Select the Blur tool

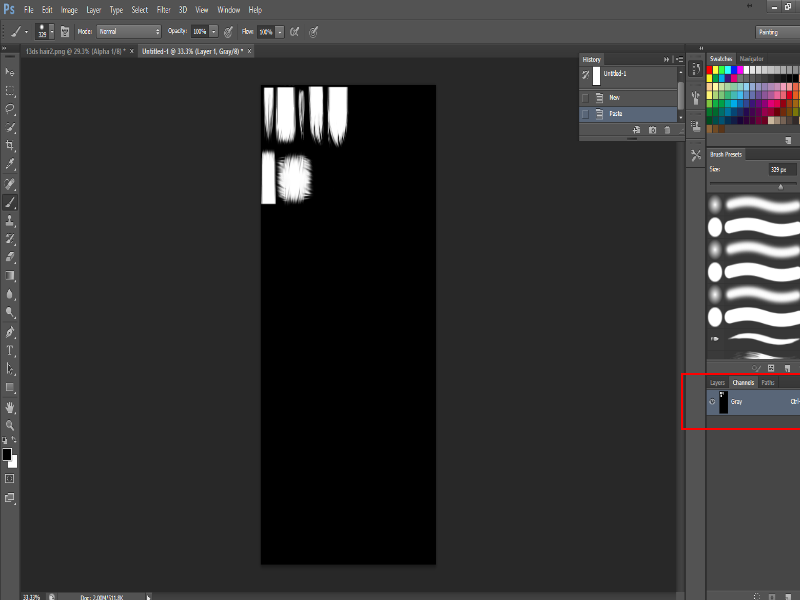10,294
